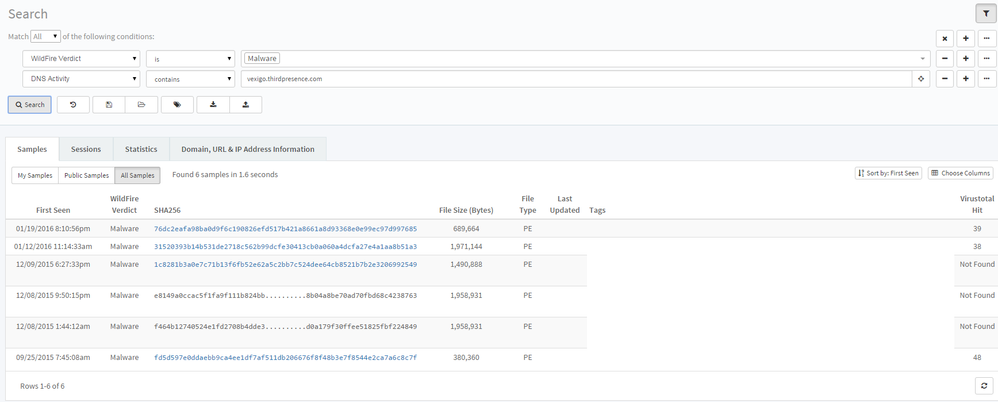The width and height of the screenshot is (998, 402).
Task: Expand the WildFire Verdict field dropdown
Action: pyautogui.click(x=81, y=58)
